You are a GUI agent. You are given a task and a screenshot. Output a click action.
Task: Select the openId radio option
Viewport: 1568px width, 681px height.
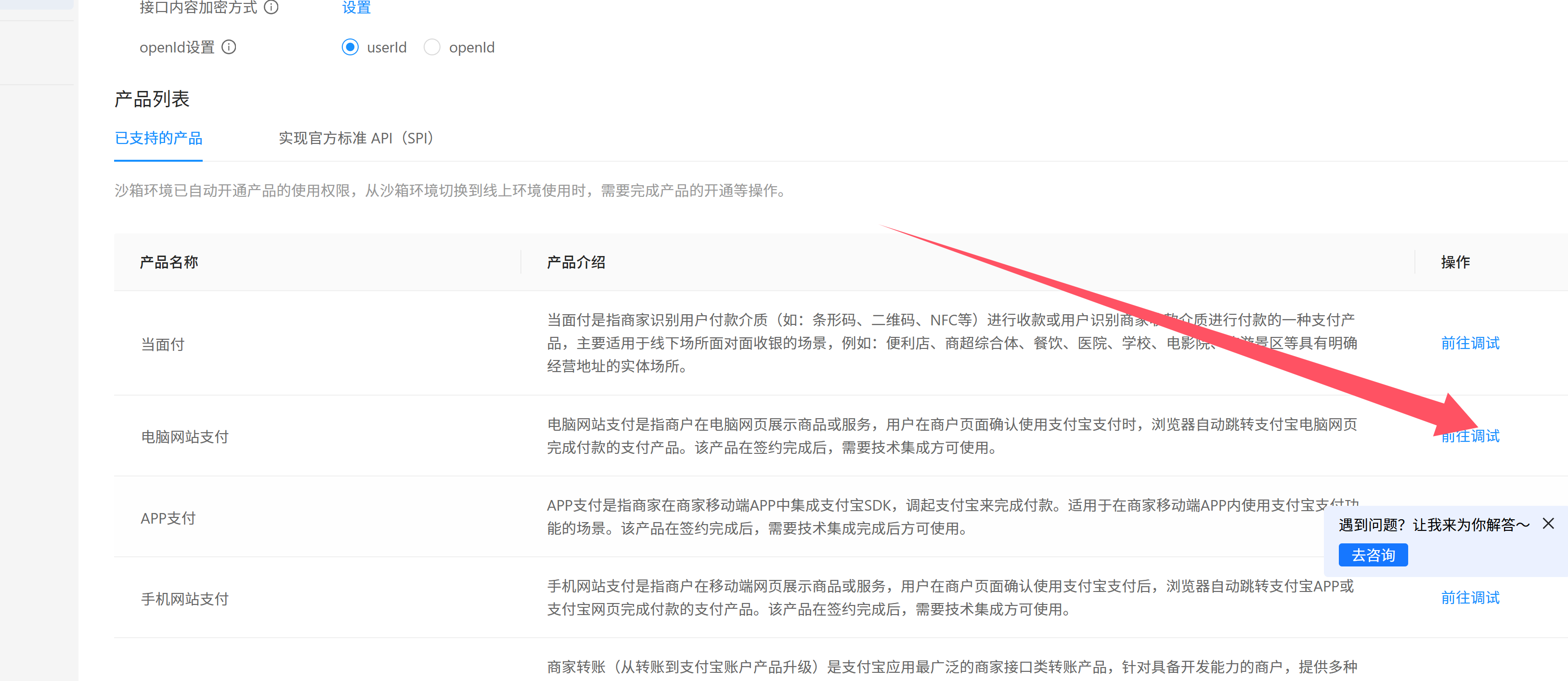pos(431,47)
